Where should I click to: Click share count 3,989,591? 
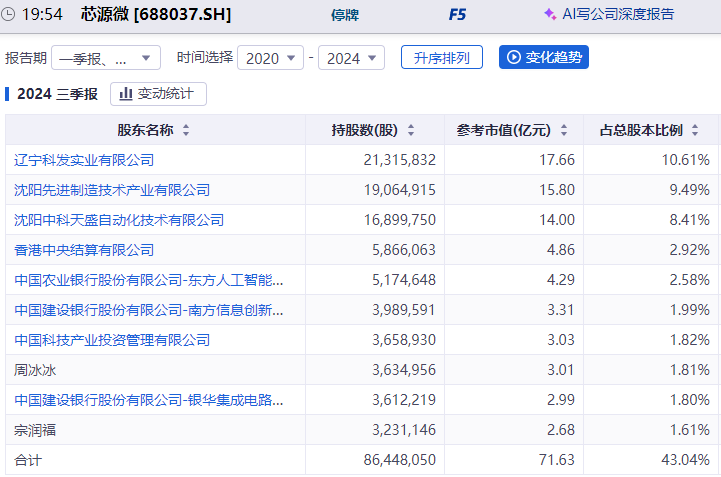pyautogui.click(x=404, y=310)
